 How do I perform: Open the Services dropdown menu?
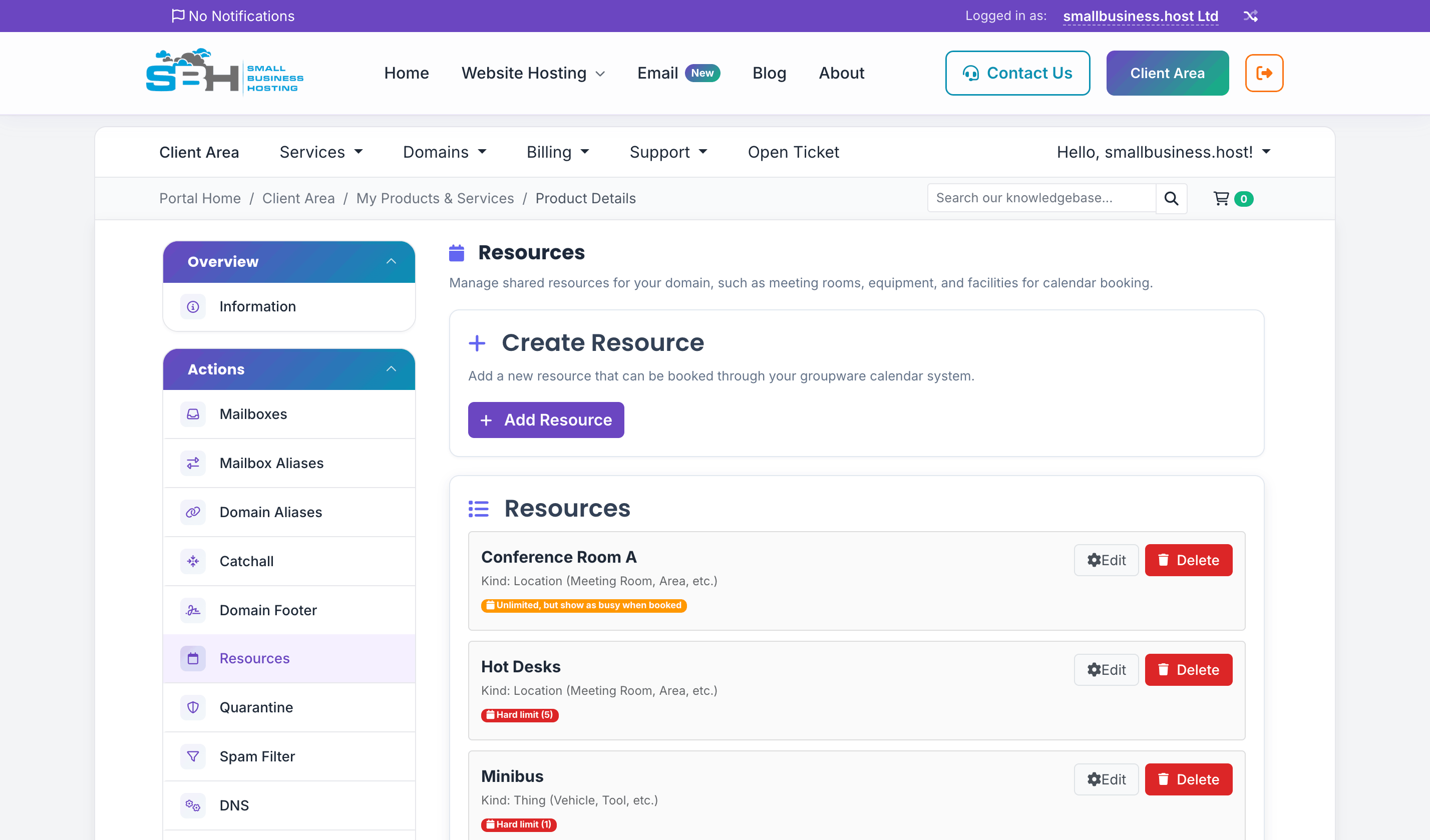tap(321, 152)
